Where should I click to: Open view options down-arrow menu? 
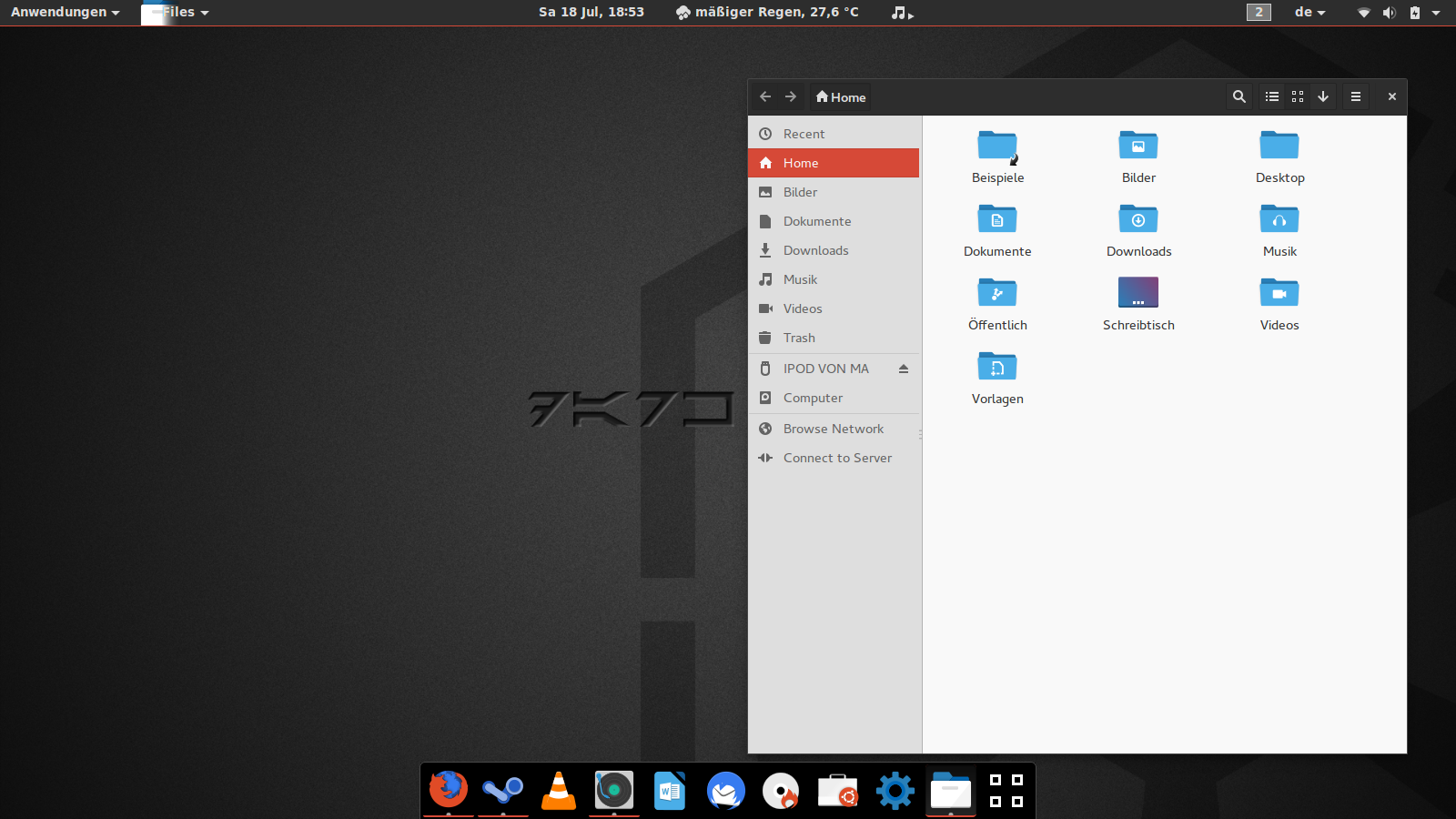(x=1323, y=96)
